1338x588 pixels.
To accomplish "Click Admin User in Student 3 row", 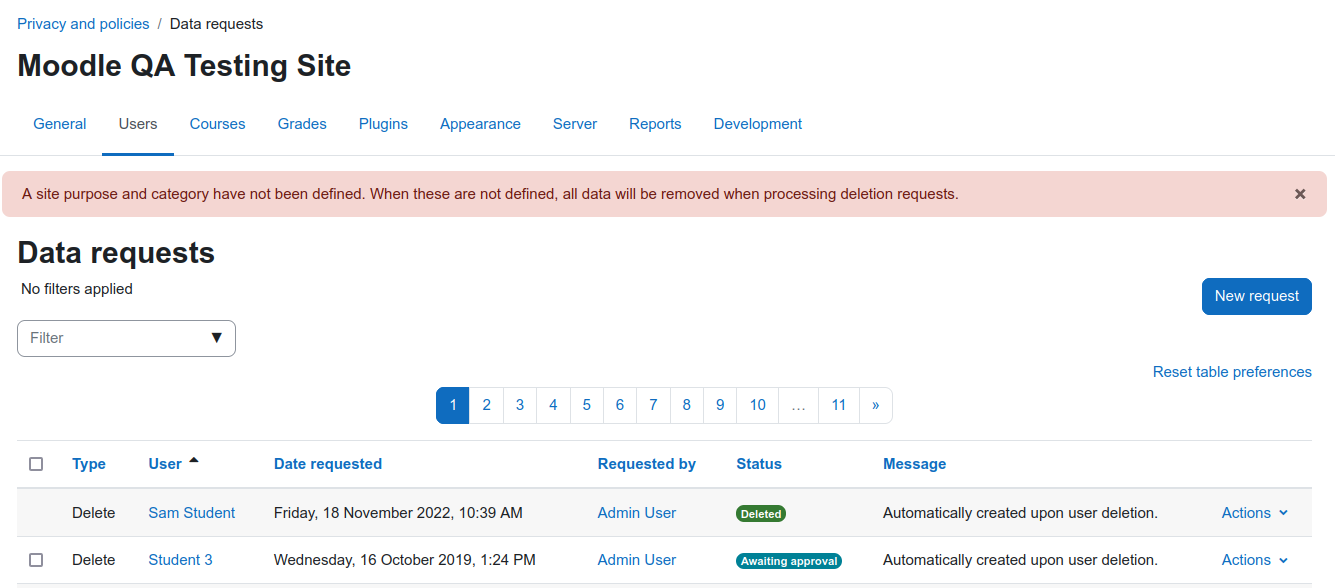I will coord(637,560).
